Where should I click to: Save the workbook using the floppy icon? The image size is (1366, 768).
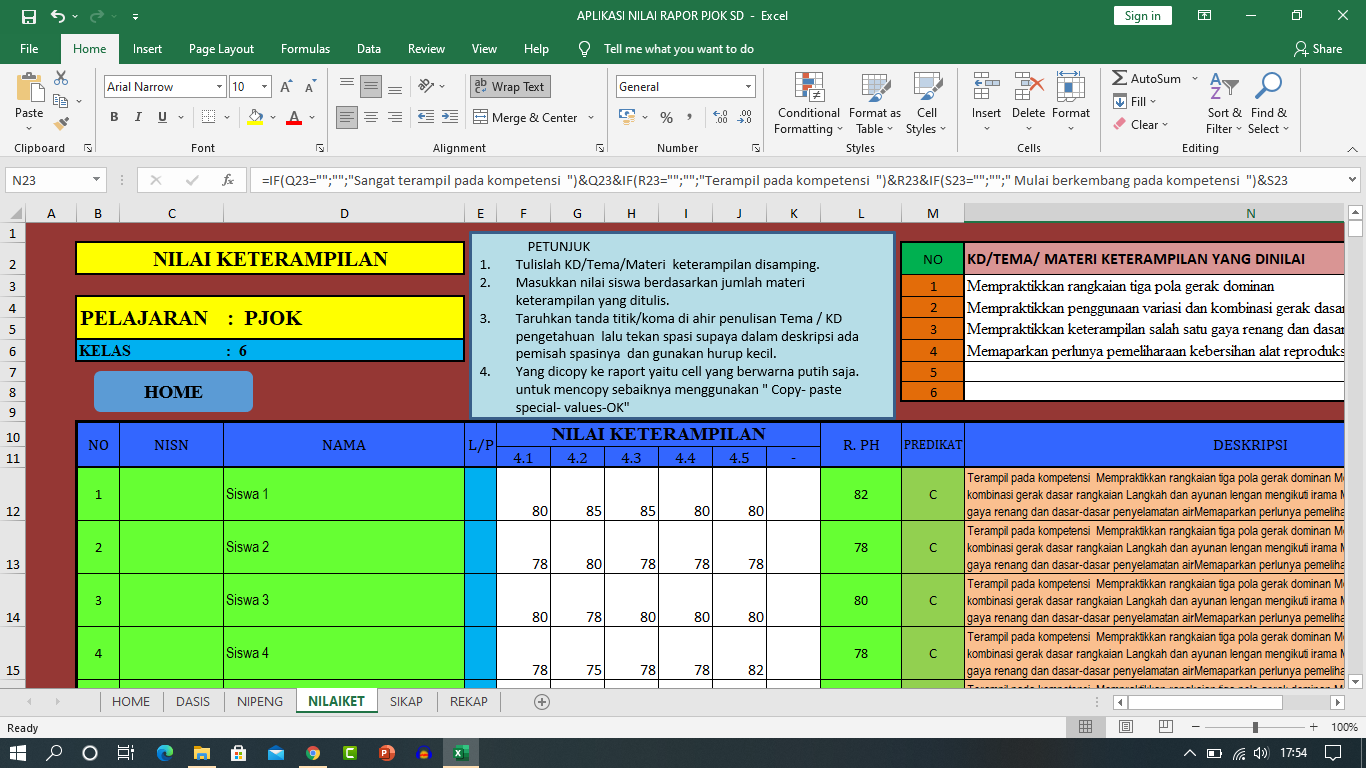(x=28, y=16)
